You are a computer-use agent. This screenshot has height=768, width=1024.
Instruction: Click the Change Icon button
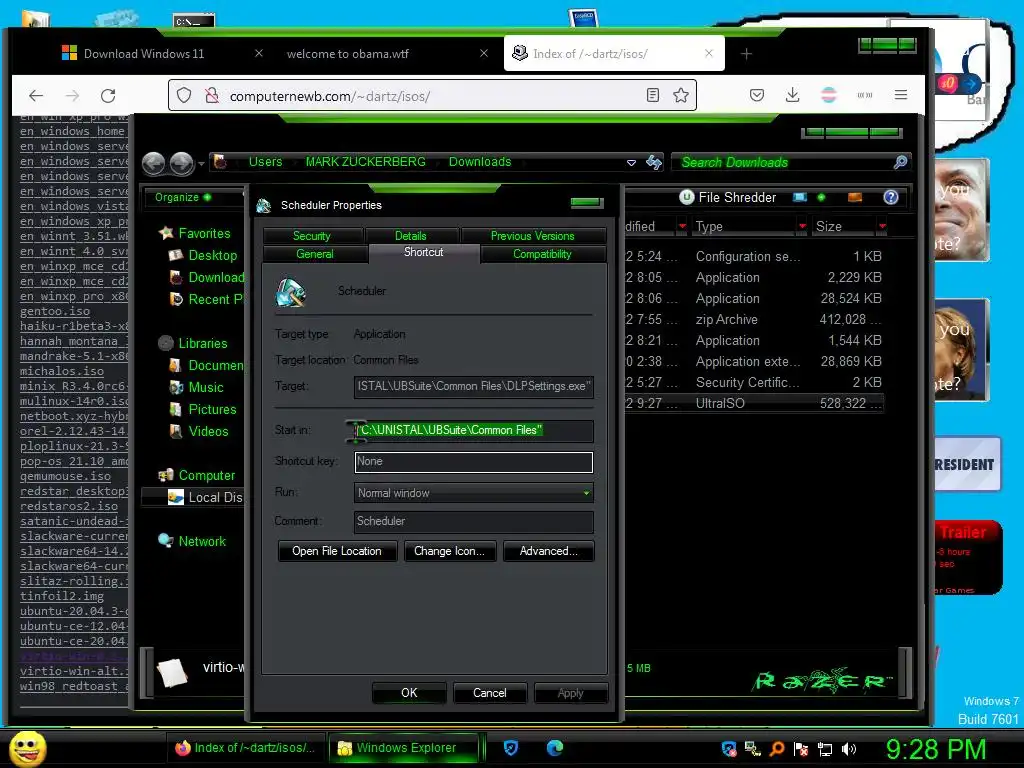[x=450, y=551]
